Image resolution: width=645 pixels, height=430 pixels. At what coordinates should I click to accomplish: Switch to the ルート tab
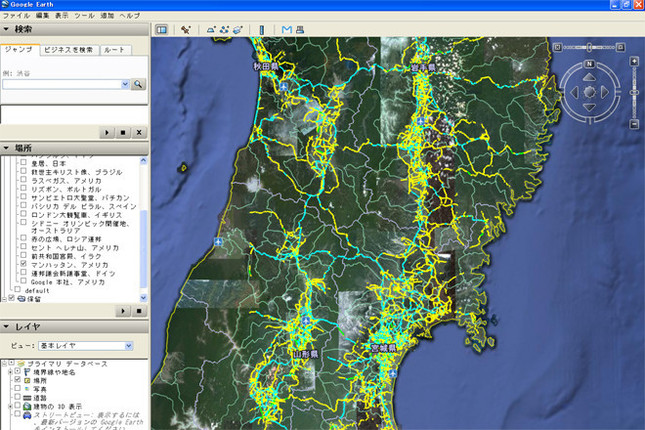coord(114,49)
